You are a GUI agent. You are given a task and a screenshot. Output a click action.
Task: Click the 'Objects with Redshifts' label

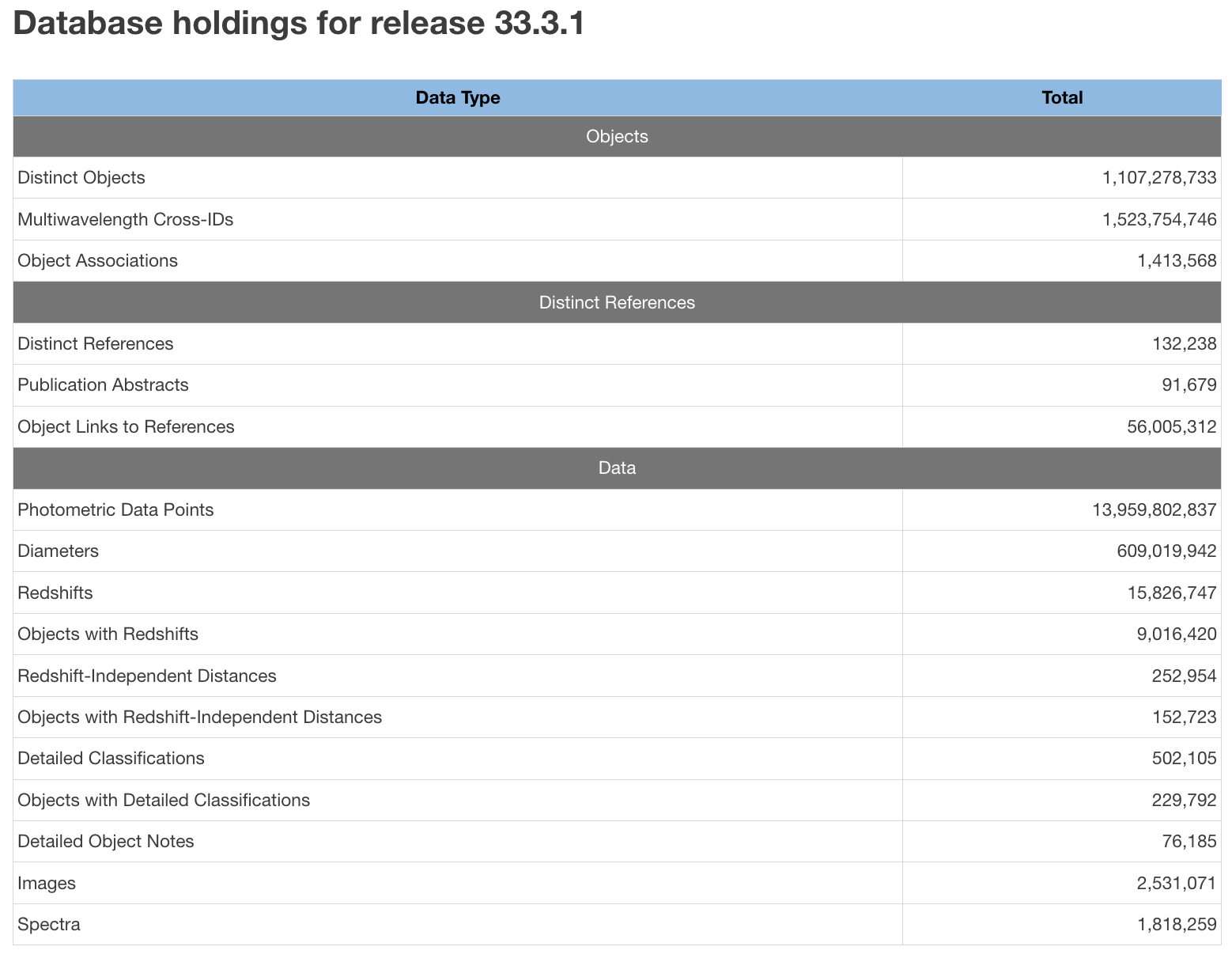[108, 634]
